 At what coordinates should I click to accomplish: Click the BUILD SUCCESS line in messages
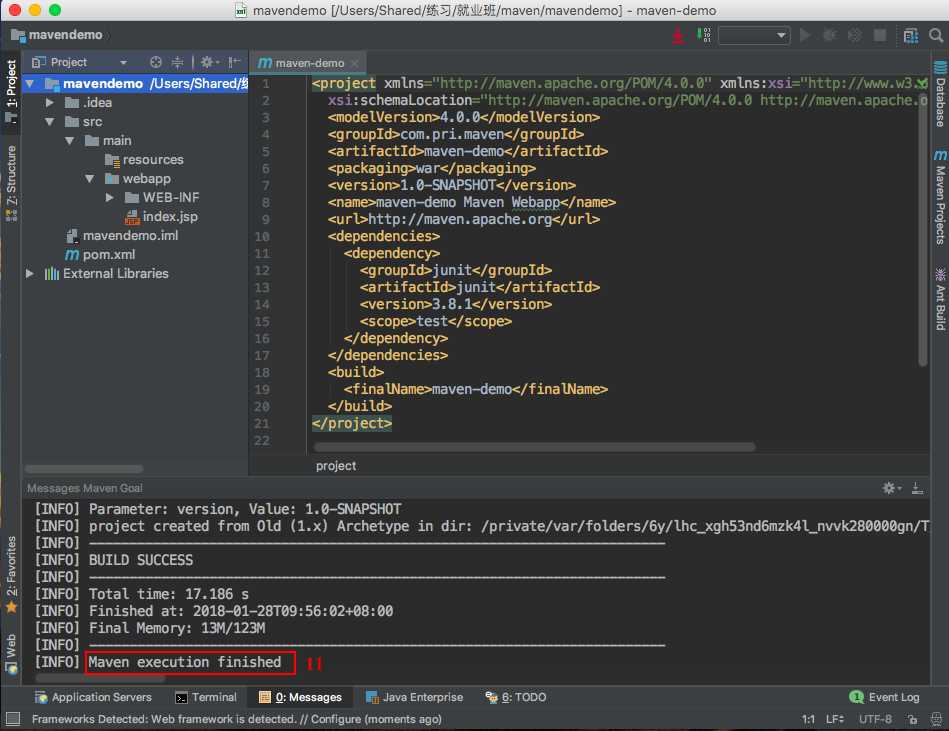[x=141, y=560]
